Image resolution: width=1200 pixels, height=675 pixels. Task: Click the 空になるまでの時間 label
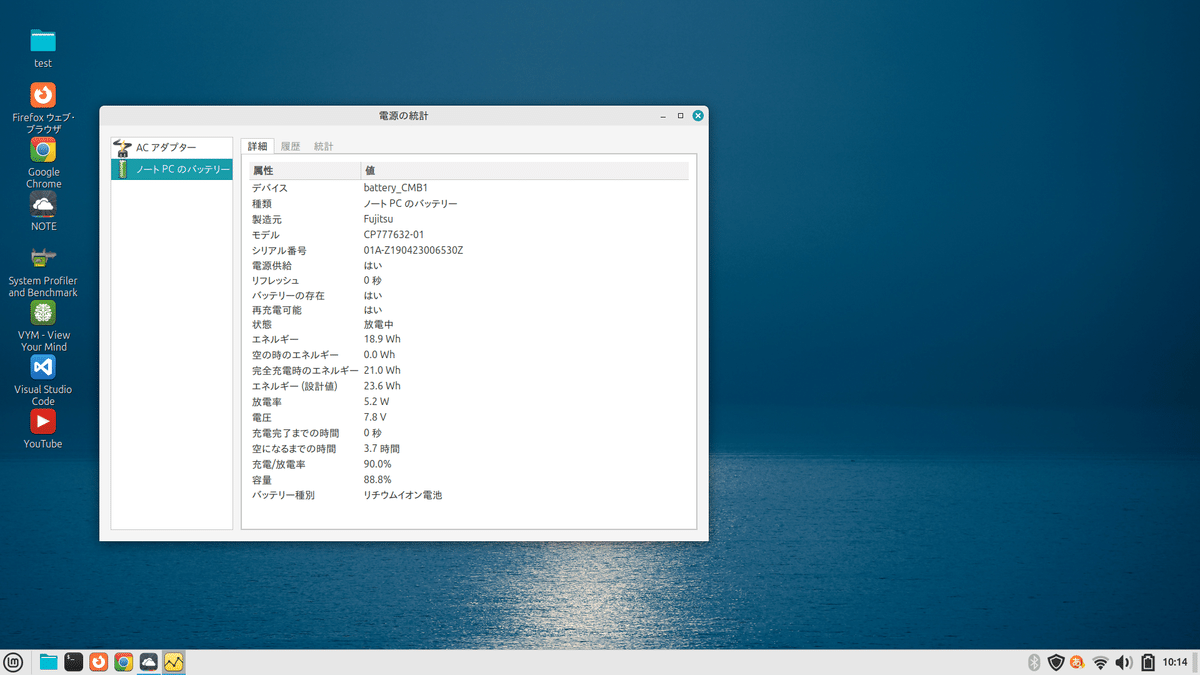[295, 449]
